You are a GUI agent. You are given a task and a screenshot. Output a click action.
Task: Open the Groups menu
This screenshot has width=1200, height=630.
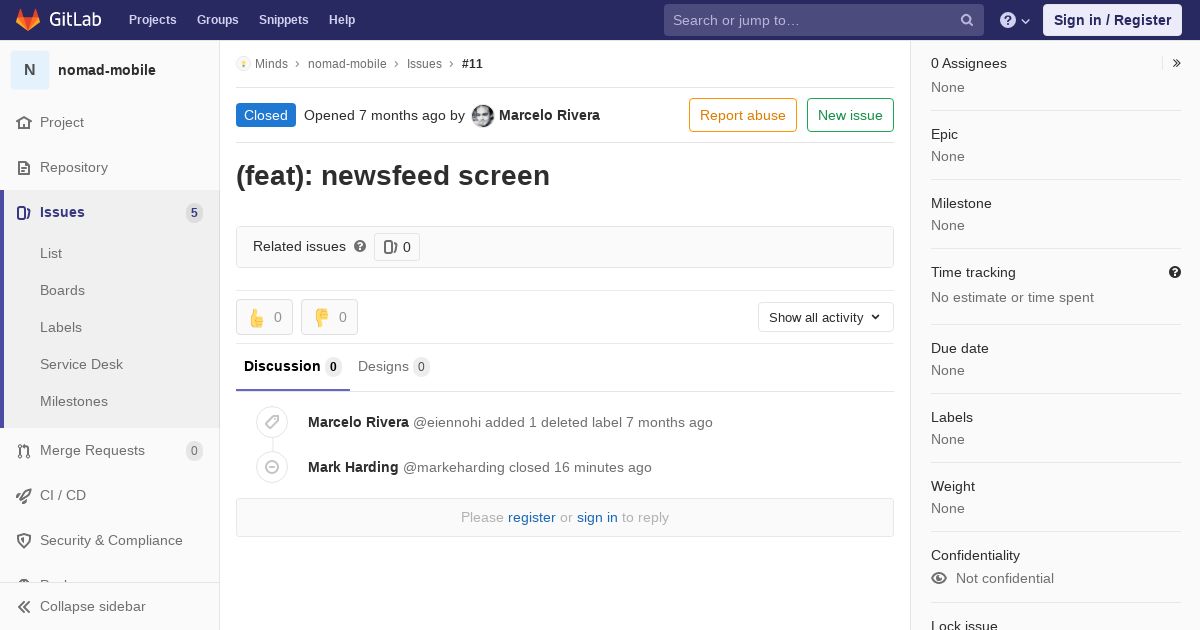tap(217, 20)
